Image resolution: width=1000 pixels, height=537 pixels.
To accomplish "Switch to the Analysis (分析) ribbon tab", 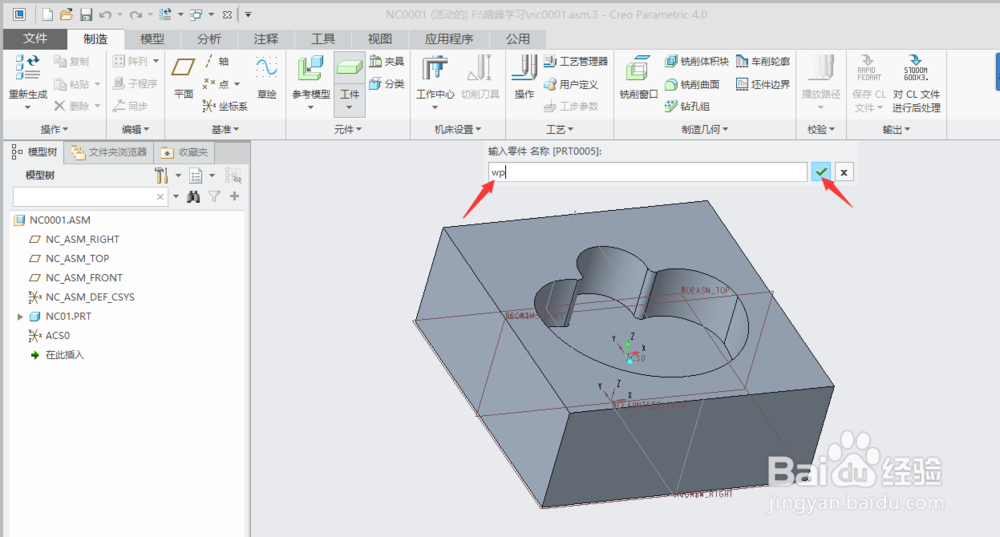I will (209, 40).
